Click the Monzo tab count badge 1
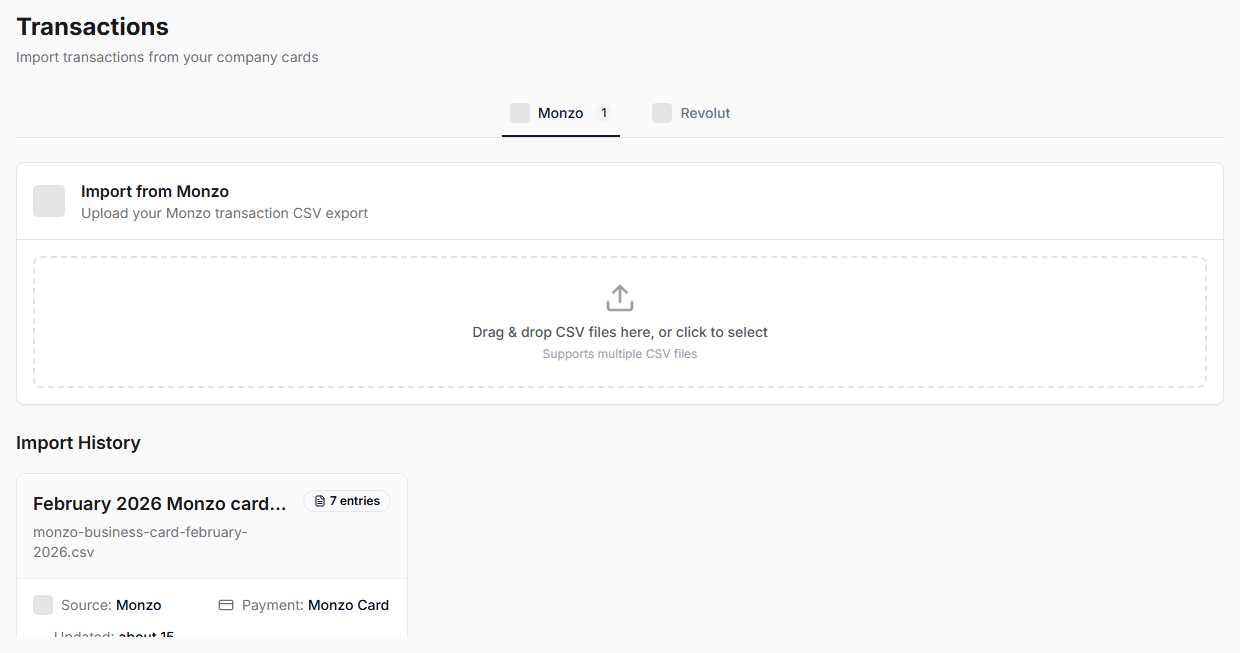The width and height of the screenshot is (1240, 653). (604, 113)
